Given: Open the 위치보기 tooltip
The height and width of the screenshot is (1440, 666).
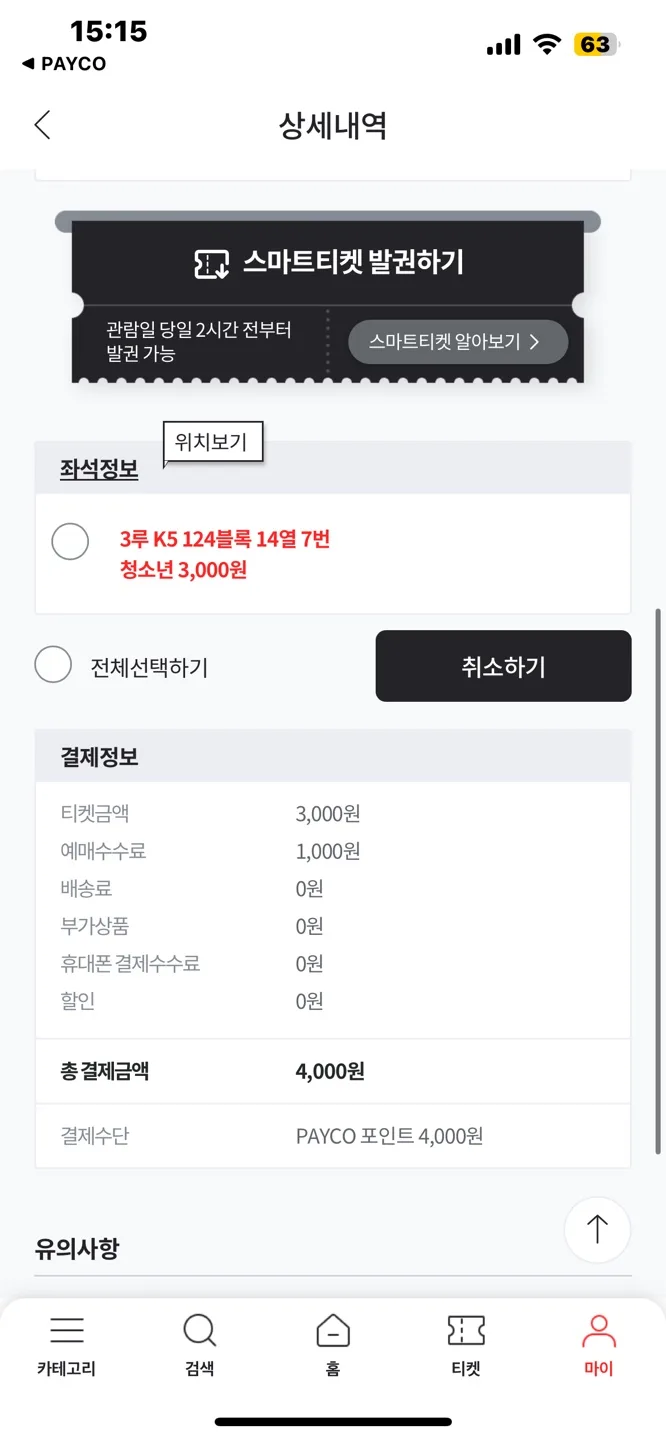Looking at the screenshot, I should click(211, 442).
